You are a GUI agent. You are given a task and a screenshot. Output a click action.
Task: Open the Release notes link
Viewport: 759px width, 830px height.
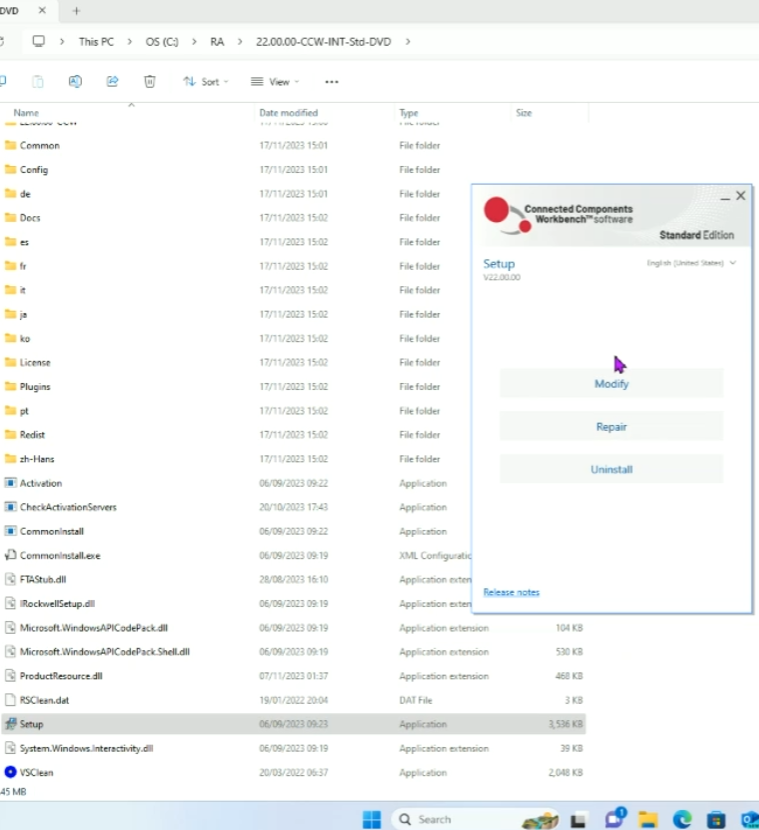tap(511, 592)
